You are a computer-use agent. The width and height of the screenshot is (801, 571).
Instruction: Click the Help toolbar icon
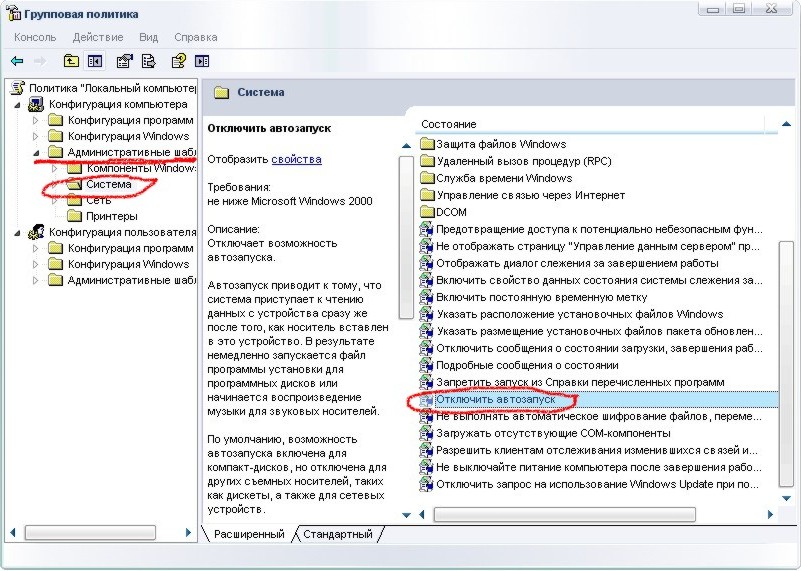point(178,61)
